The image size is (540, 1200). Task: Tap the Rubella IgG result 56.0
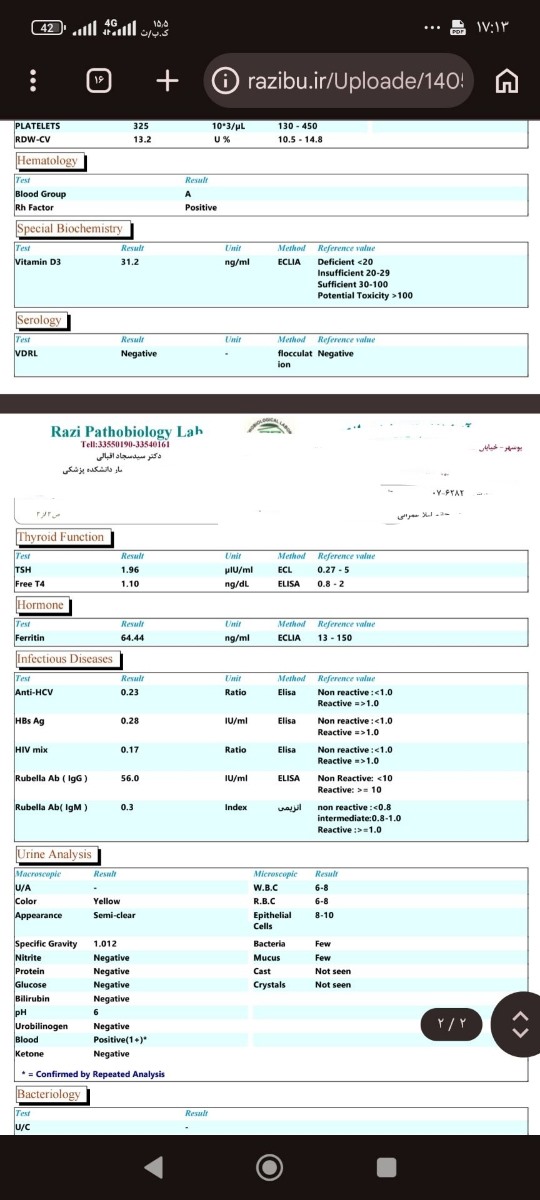pyautogui.click(x=130, y=777)
